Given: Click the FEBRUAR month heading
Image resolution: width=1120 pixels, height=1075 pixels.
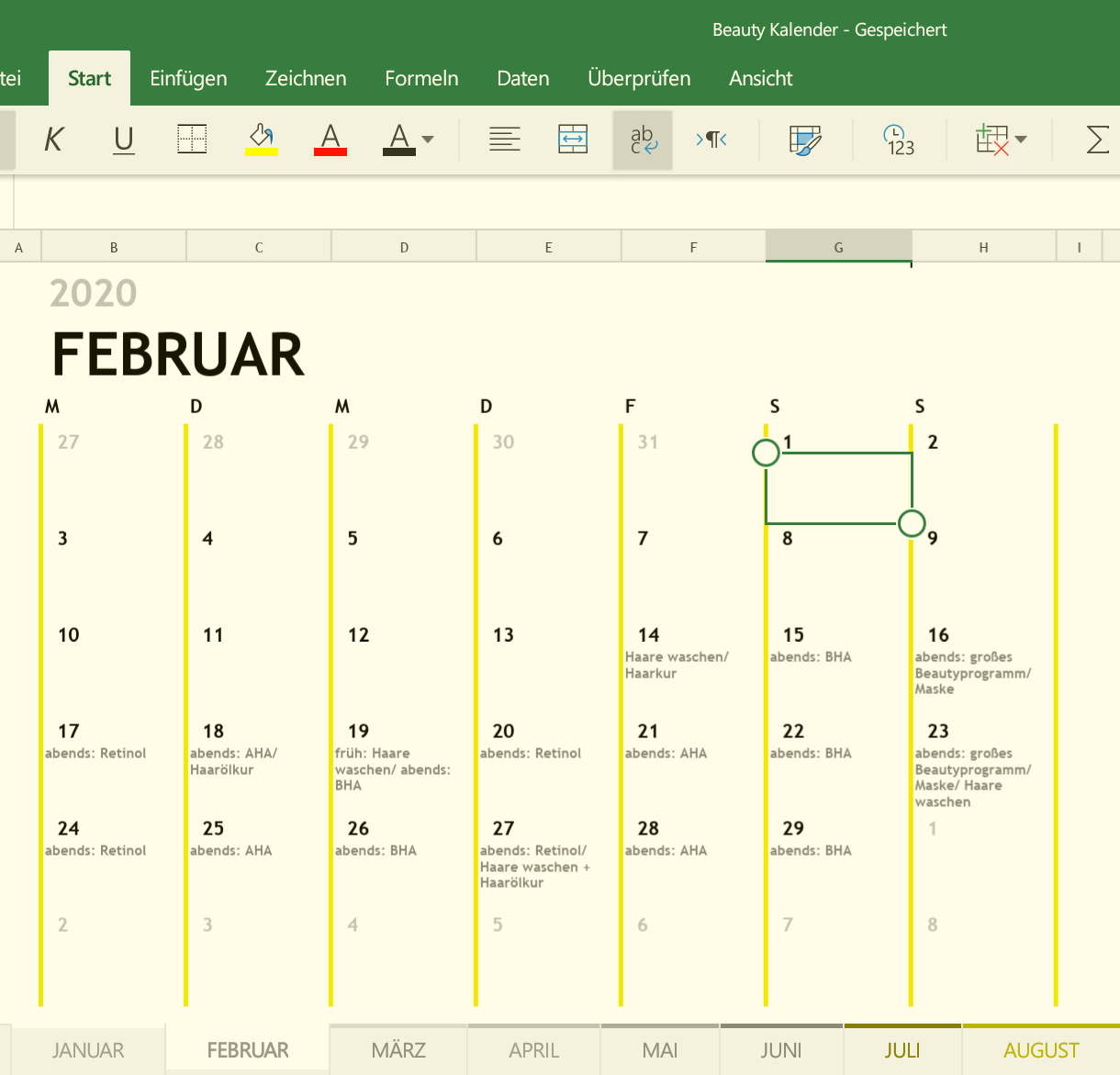Looking at the screenshot, I should coord(178,354).
